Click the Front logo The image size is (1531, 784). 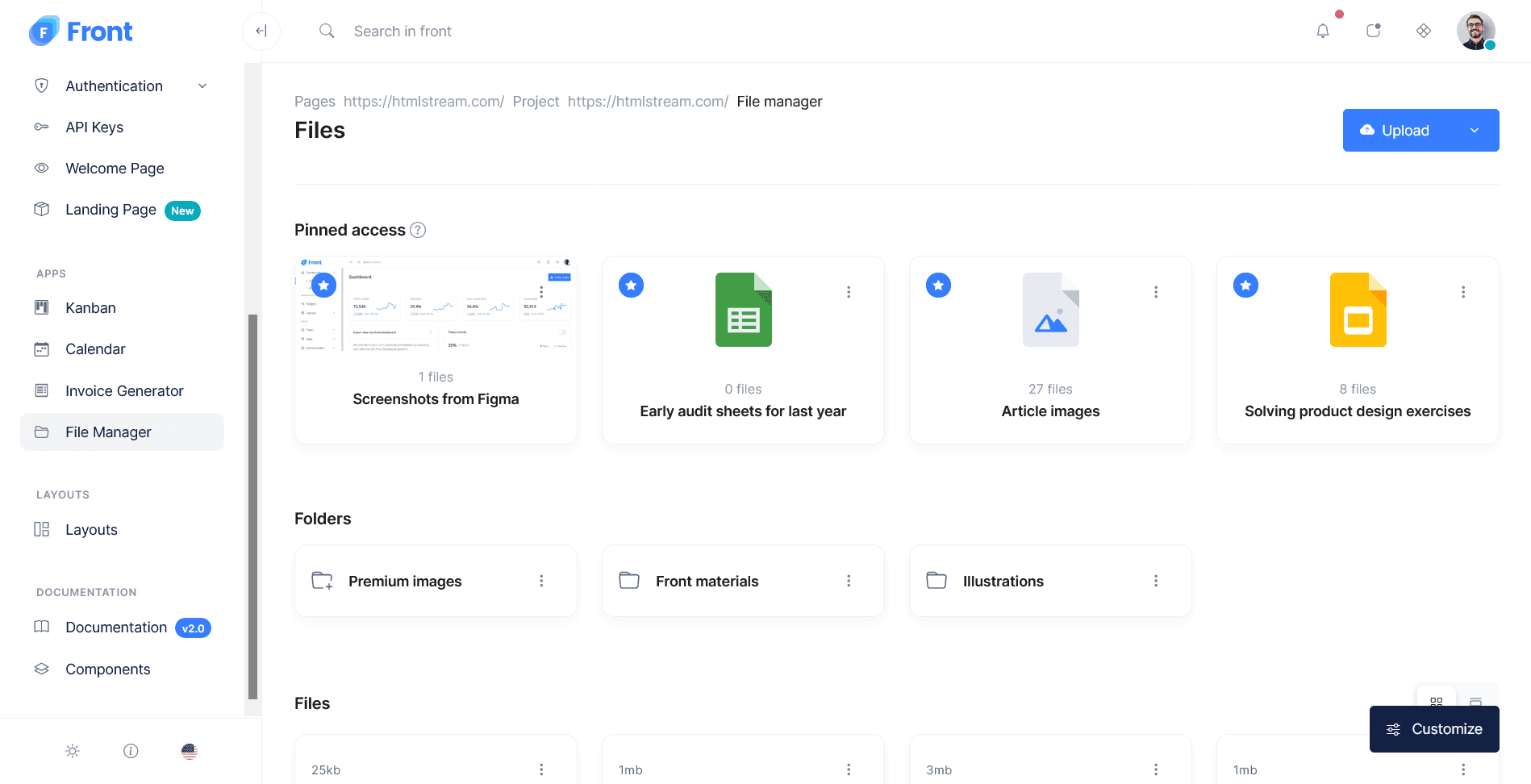point(81,31)
